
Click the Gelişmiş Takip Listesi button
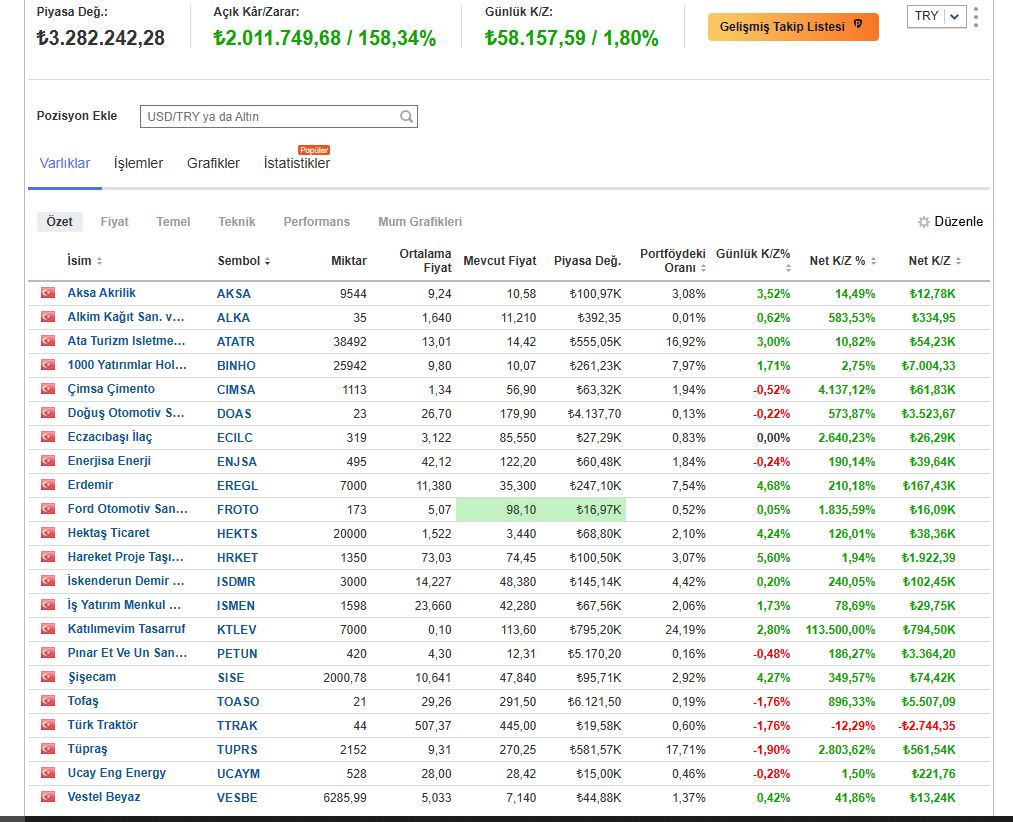pyautogui.click(x=793, y=26)
